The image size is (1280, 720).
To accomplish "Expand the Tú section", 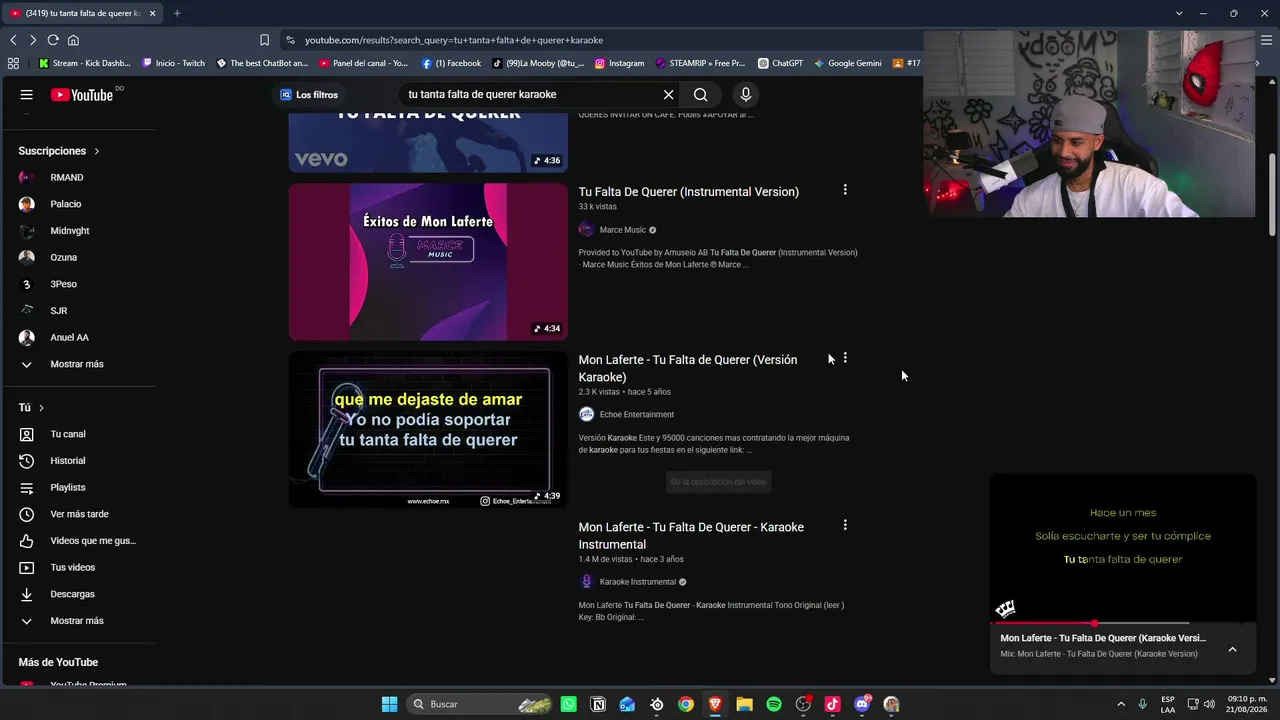I will 31,408.
